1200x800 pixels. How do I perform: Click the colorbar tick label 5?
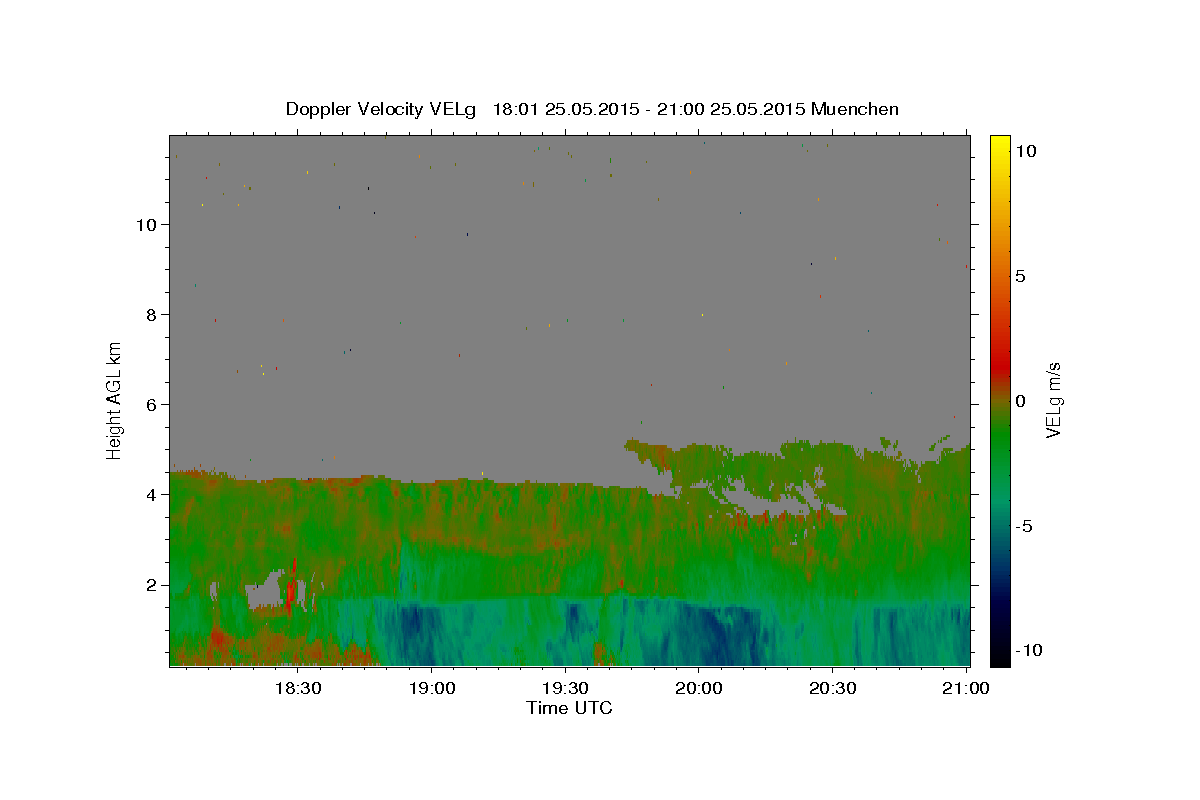[1020, 275]
